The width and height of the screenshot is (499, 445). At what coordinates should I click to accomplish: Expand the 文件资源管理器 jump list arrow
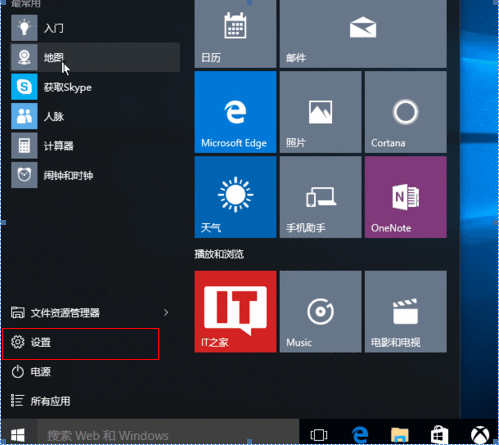click(x=166, y=312)
